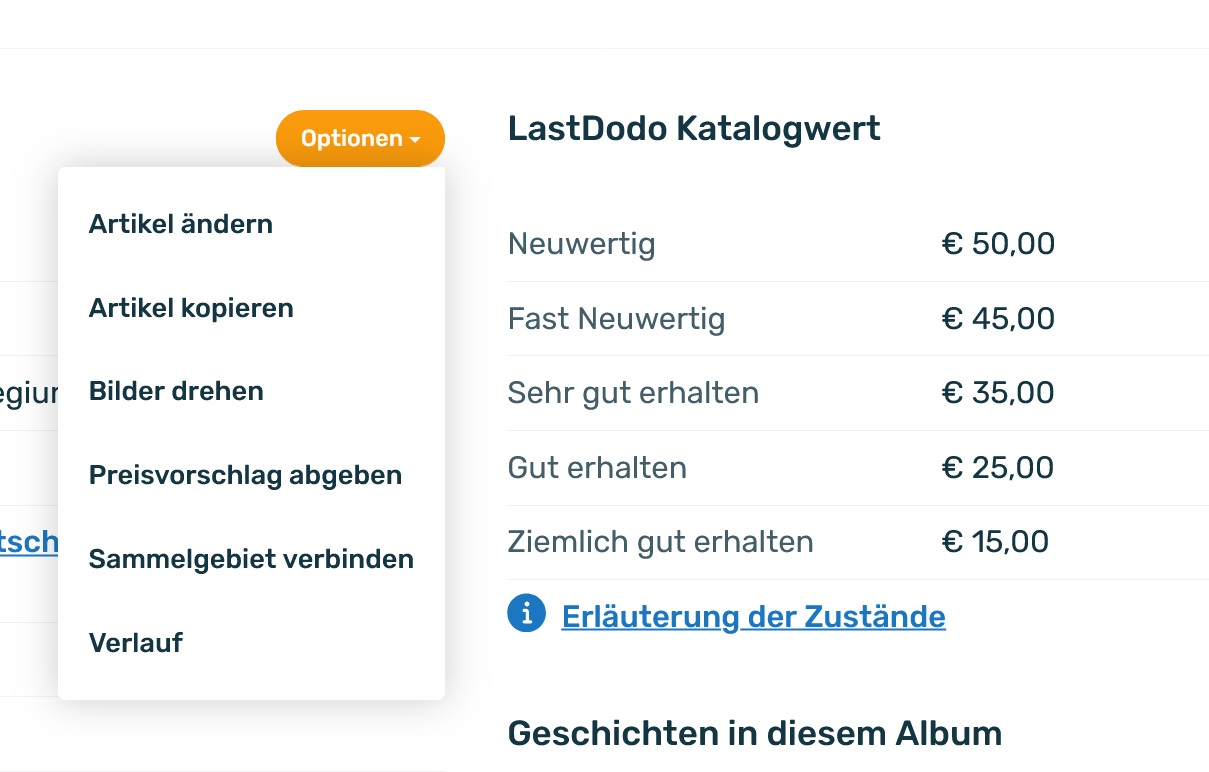Collapse the orange Optionen dropdown
Viewport: 1209px width, 772px height.
[360, 138]
